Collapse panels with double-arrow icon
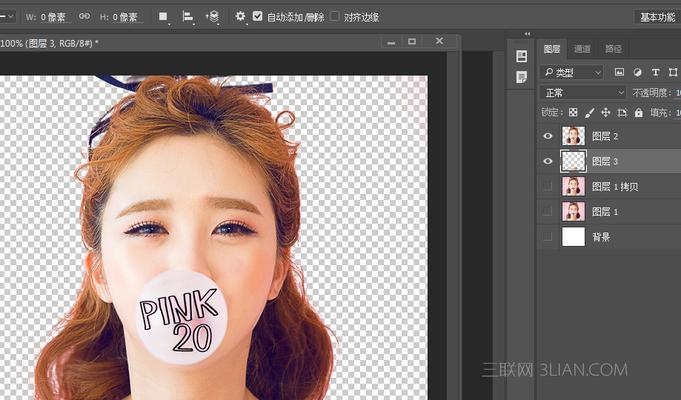The width and height of the screenshot is (681, 400). tap(527, 34)
